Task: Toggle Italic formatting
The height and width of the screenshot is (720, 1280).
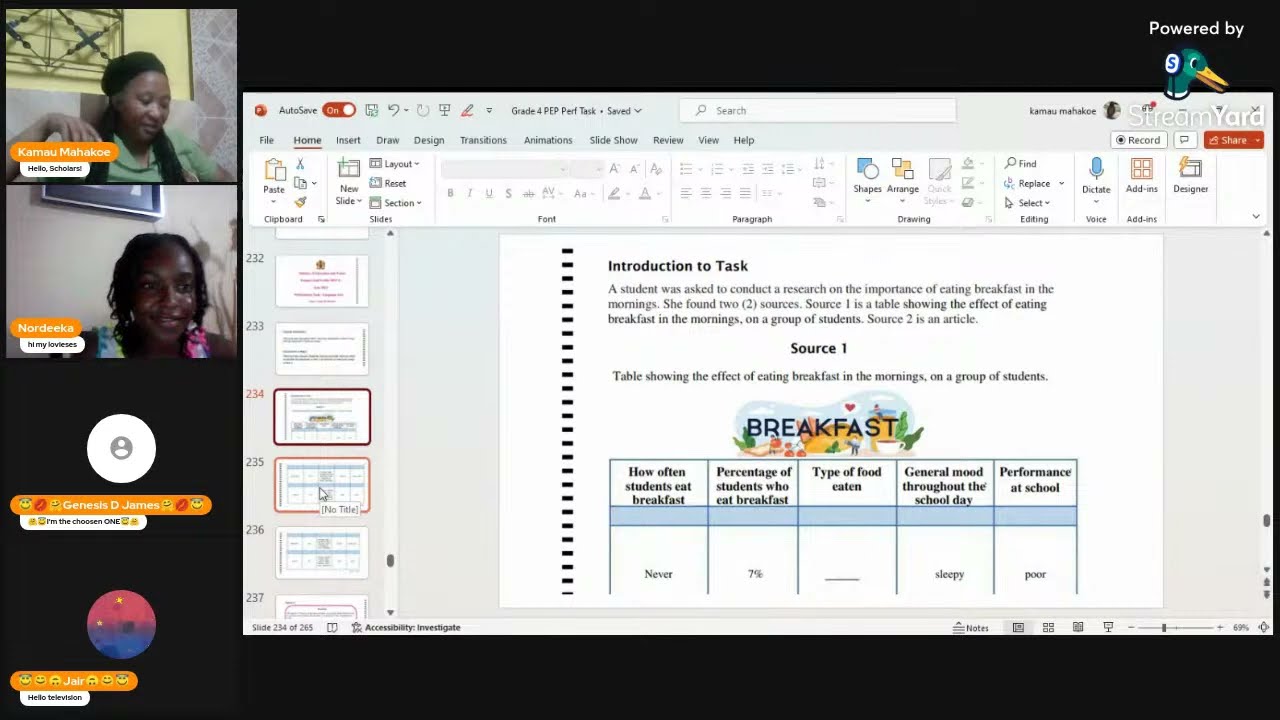Action: [x=469, y=193]
